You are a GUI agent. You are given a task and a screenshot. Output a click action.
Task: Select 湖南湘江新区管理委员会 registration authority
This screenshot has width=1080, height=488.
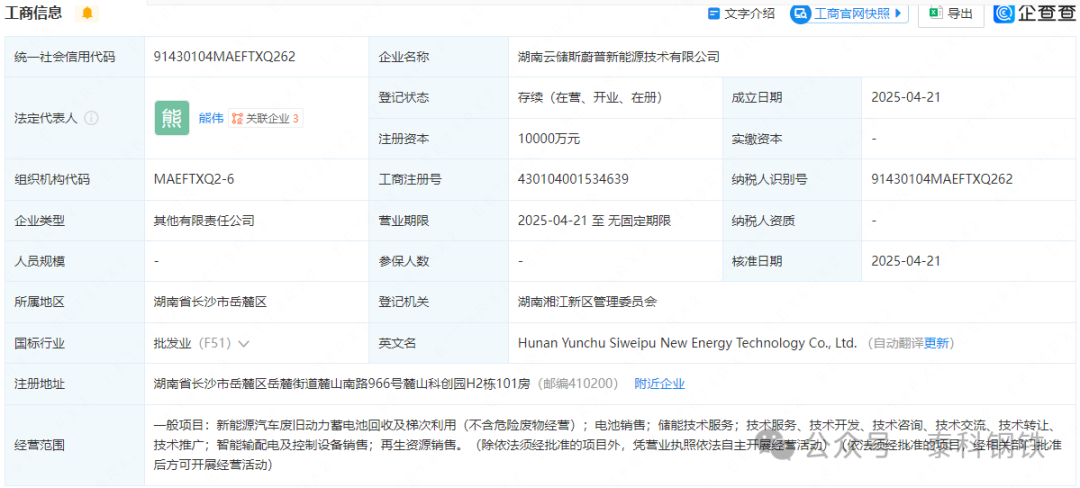(588, 302)
